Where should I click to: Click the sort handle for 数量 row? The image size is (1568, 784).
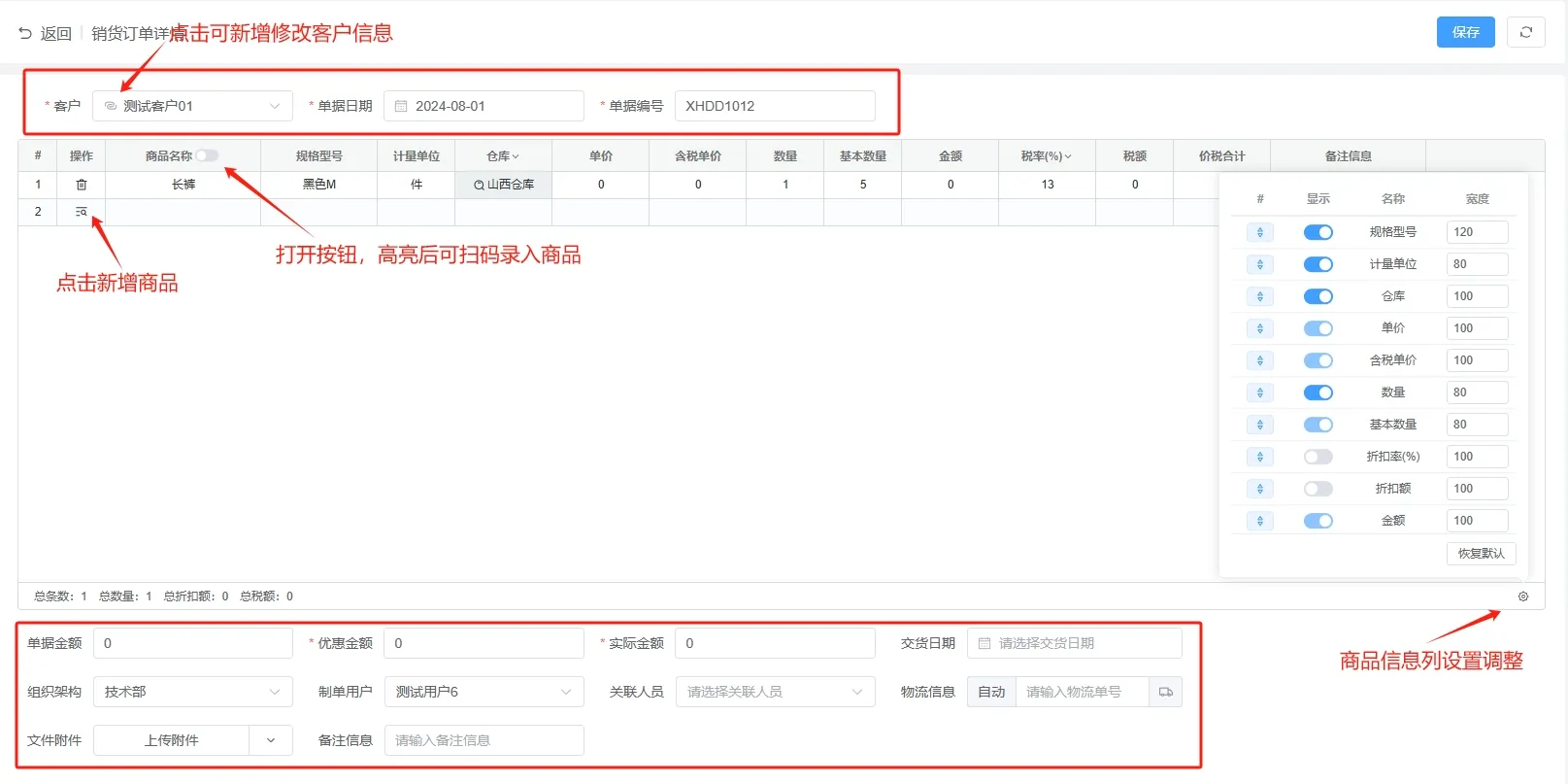1260,392
